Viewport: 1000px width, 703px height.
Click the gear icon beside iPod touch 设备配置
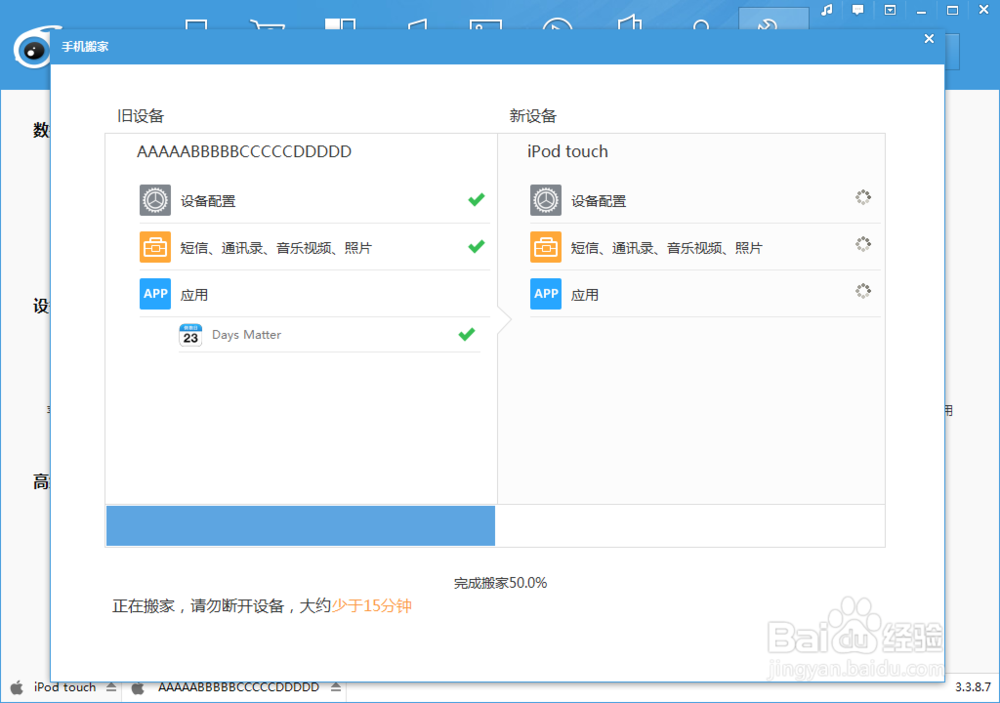point(546,199)
